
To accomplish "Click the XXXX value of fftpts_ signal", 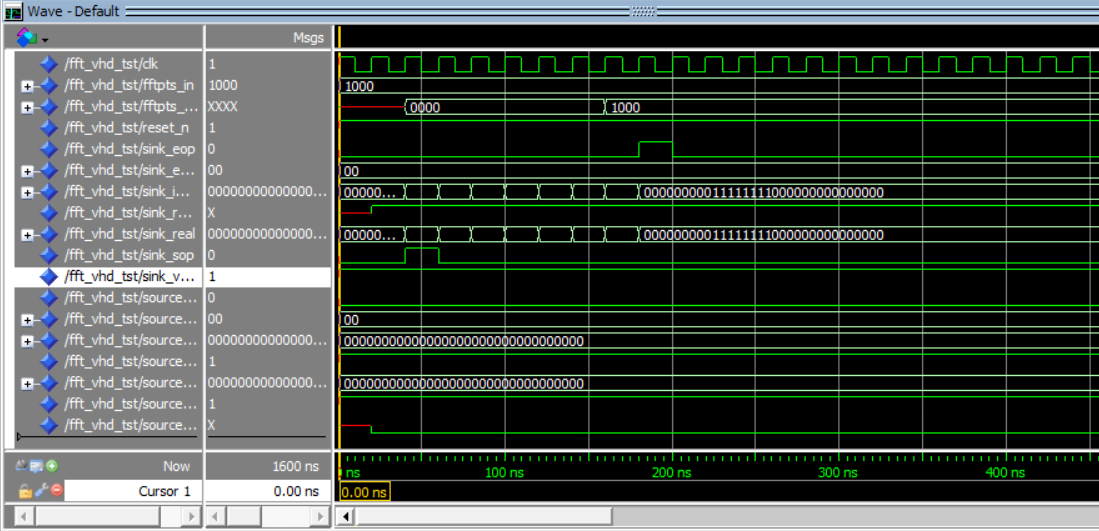I will point(222,107).
